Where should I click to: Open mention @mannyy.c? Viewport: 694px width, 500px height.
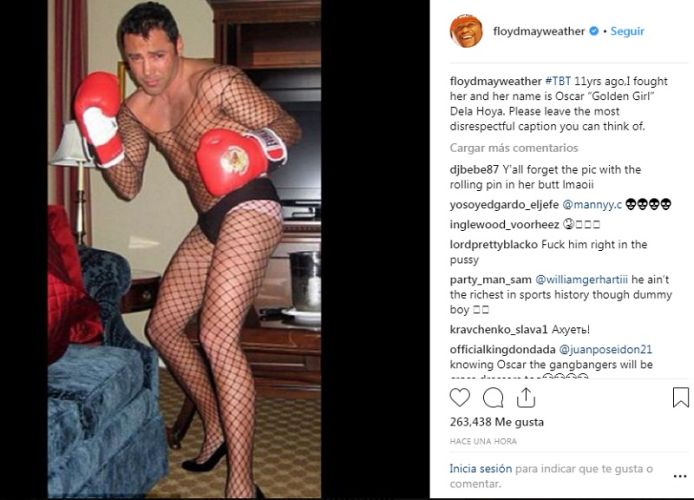pyautogui.click(x=592, y=204)
